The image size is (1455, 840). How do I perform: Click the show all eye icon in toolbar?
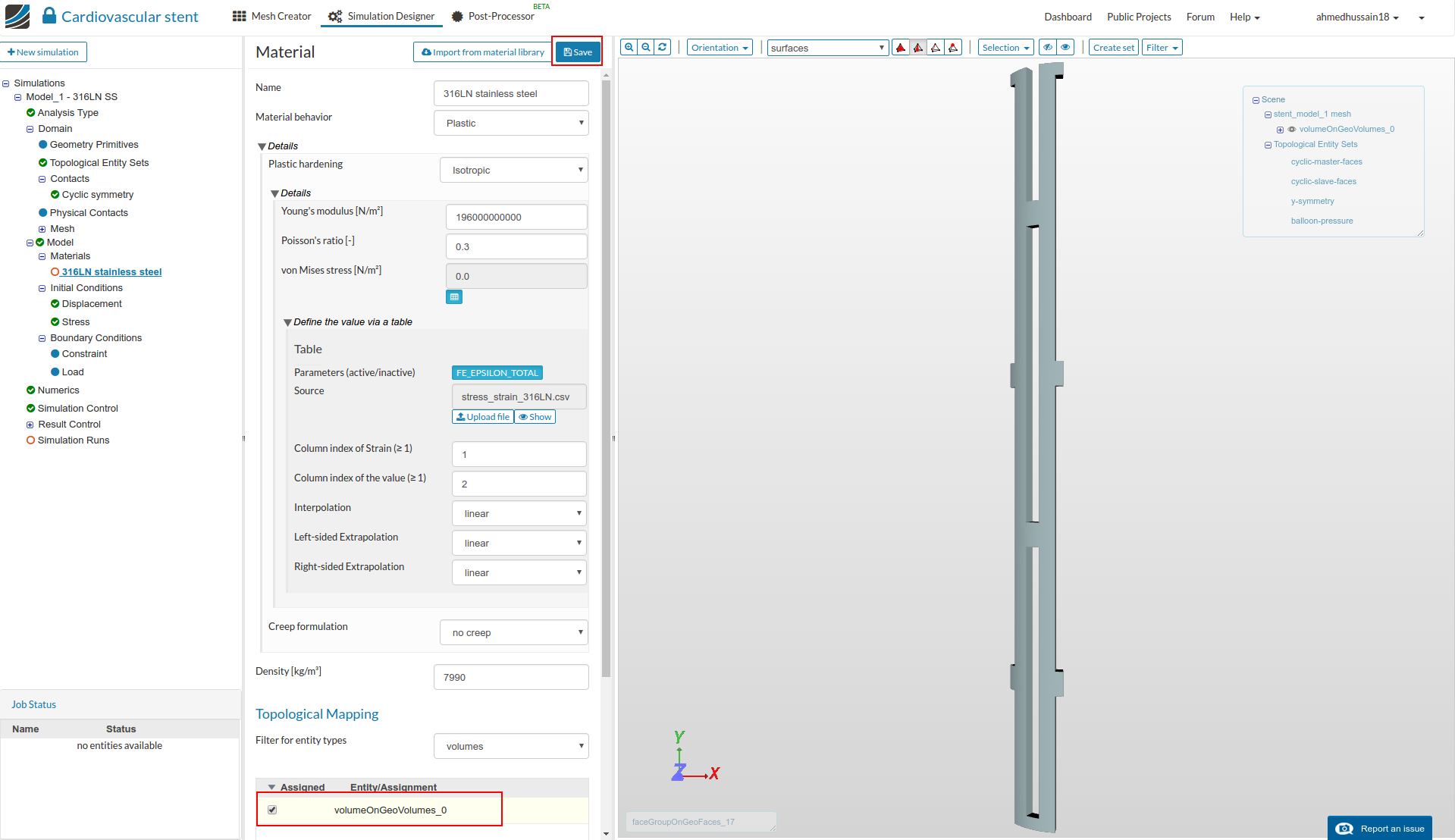(x=1065, y=48)
